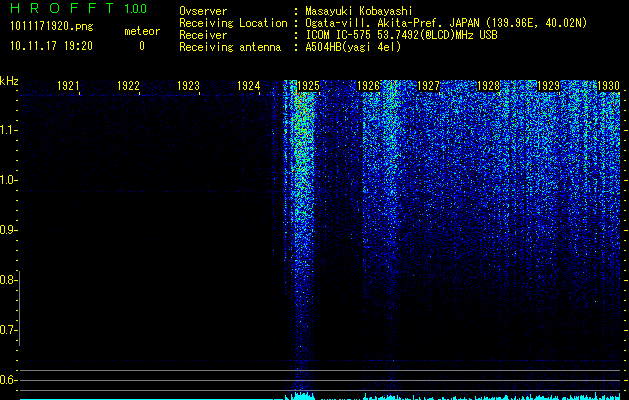Click the 1.0 kHz axis label
The width and height of the screenshot is (629, 400).
(8, 180)
